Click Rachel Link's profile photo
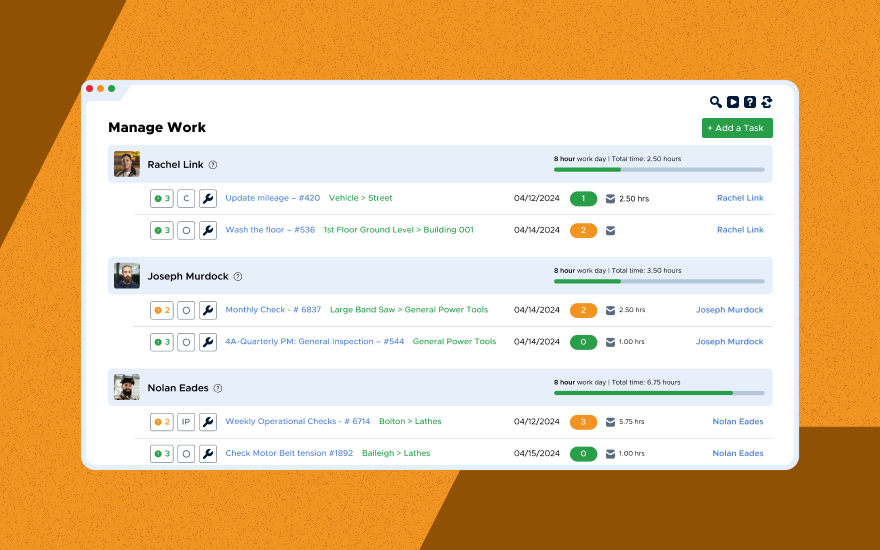 pyautogui.click(x=127, y=164)
